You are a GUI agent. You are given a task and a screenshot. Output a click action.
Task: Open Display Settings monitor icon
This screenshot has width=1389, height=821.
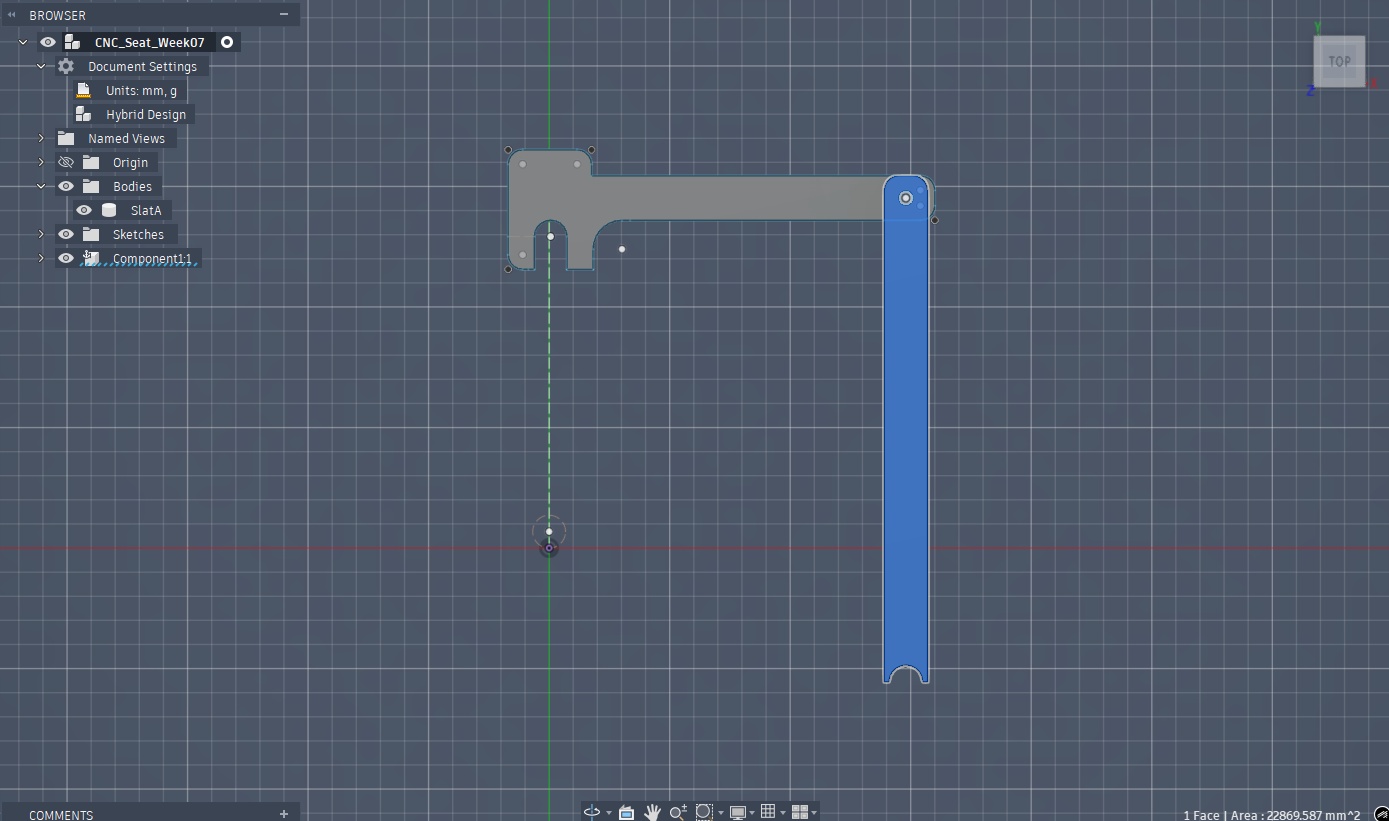(738, 812)
